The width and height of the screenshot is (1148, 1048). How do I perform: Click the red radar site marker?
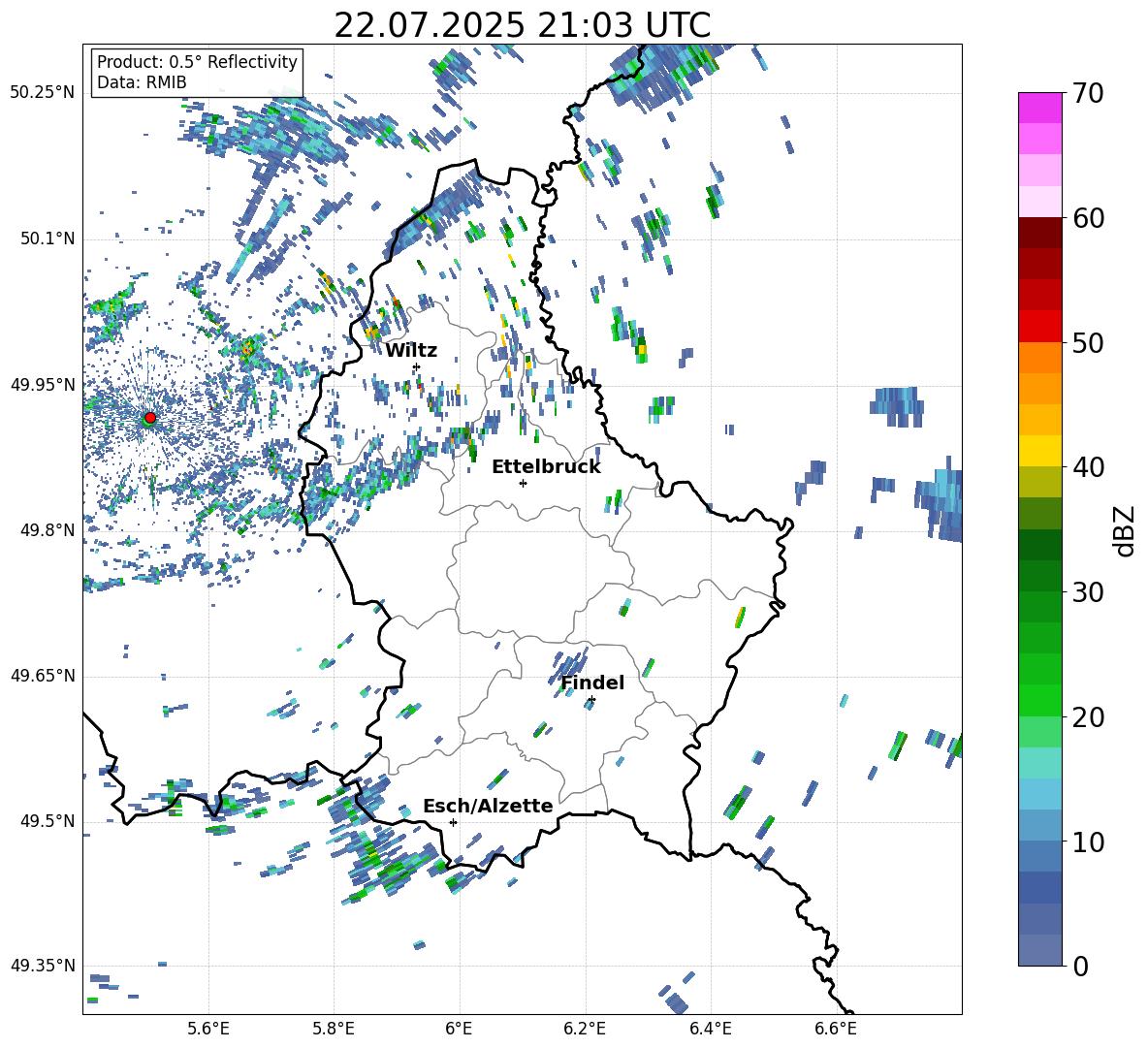[150, 417]
